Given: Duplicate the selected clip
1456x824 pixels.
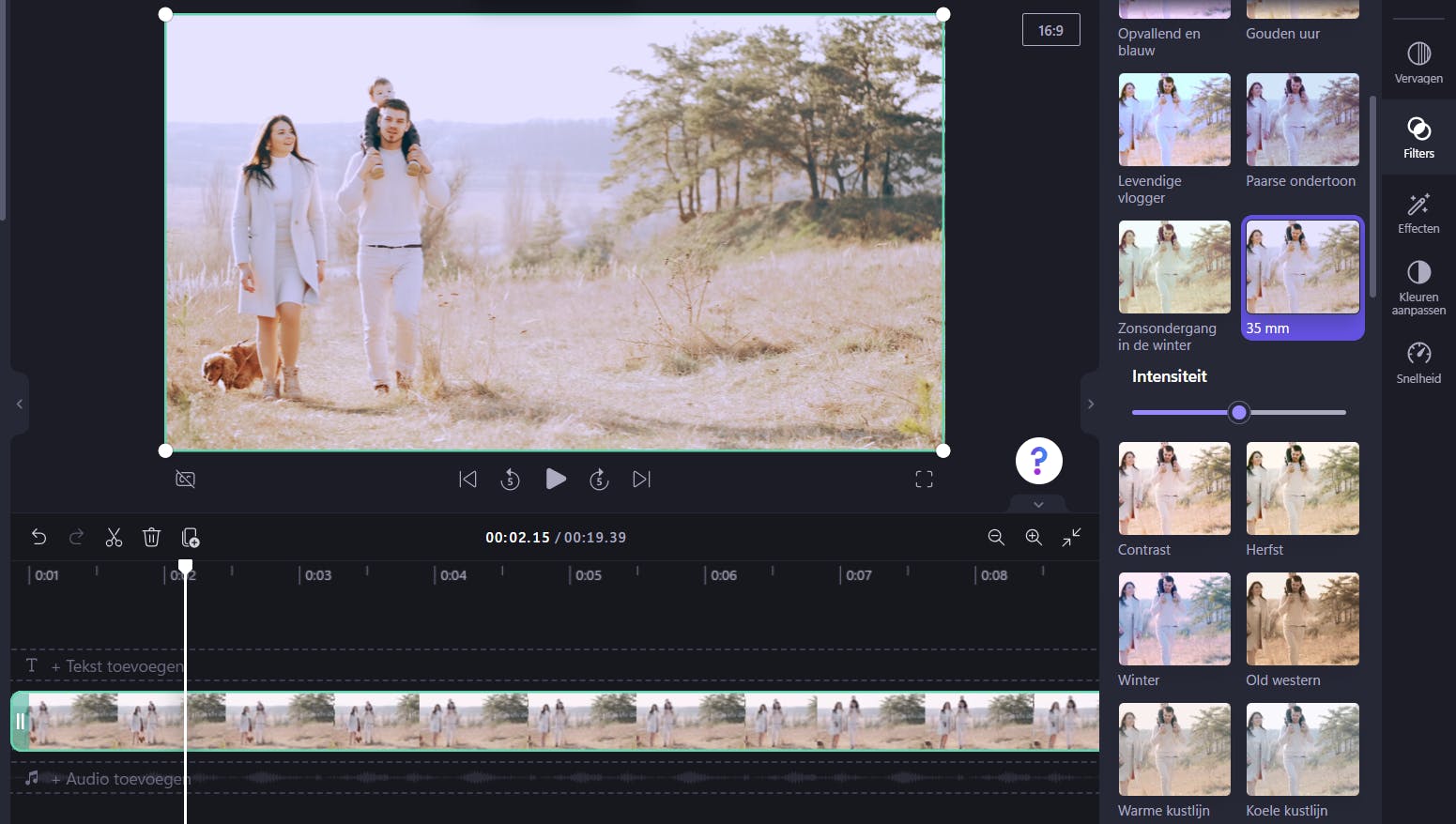Looking at the screenshot, I should (190, 537).
